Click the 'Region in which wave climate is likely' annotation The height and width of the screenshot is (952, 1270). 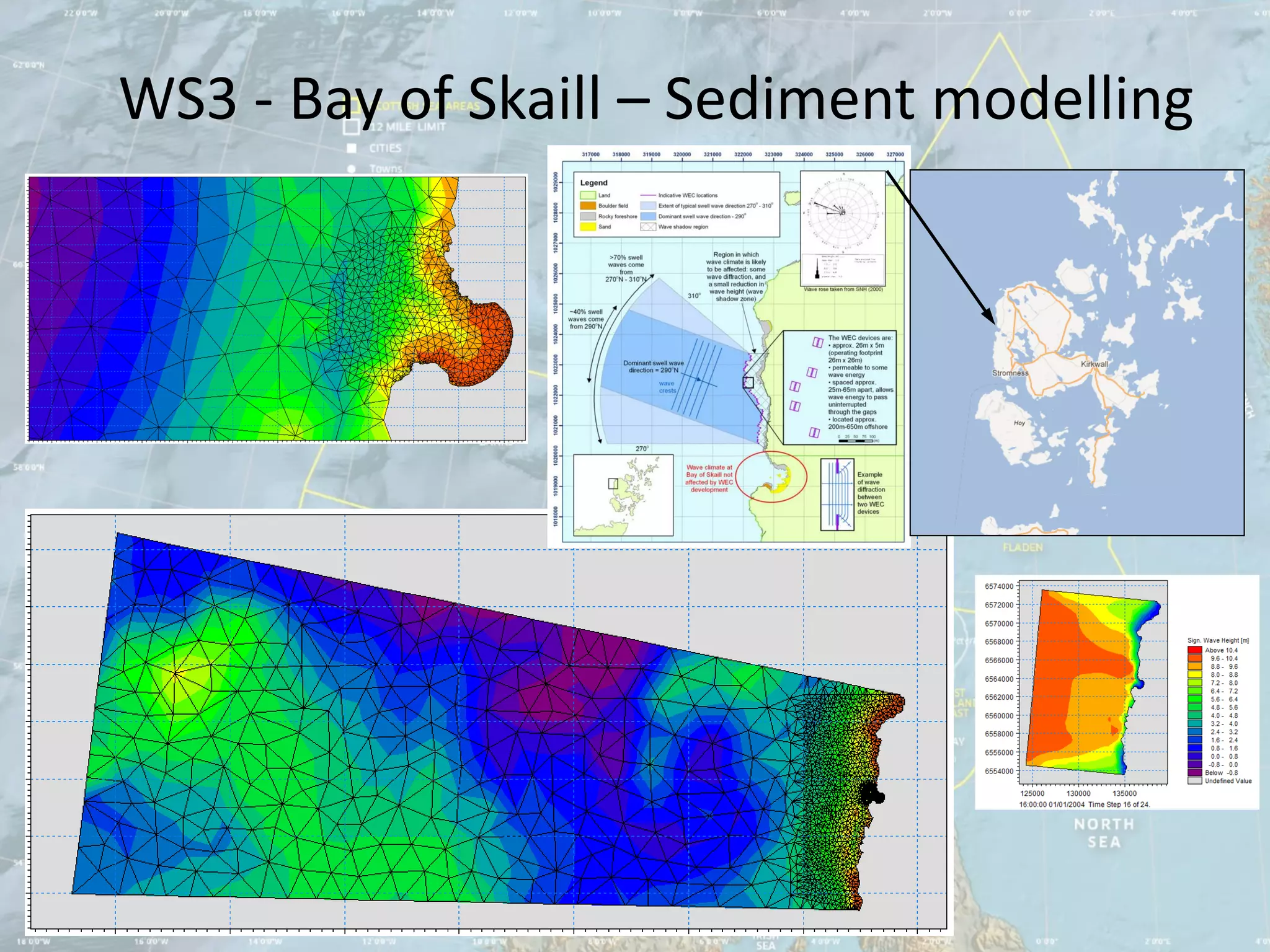pos(736,276)
